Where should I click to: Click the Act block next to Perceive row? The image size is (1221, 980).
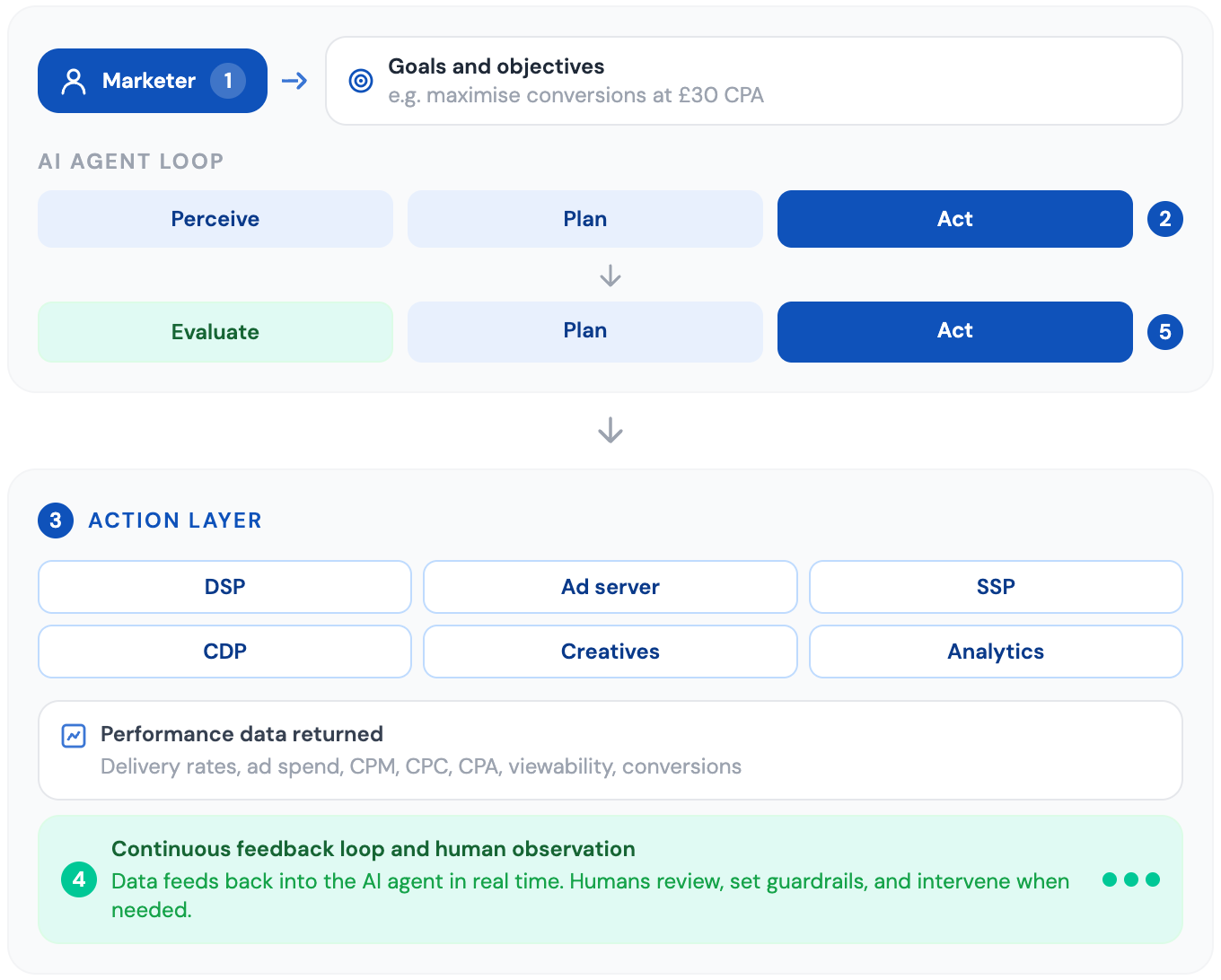[955, 219]
